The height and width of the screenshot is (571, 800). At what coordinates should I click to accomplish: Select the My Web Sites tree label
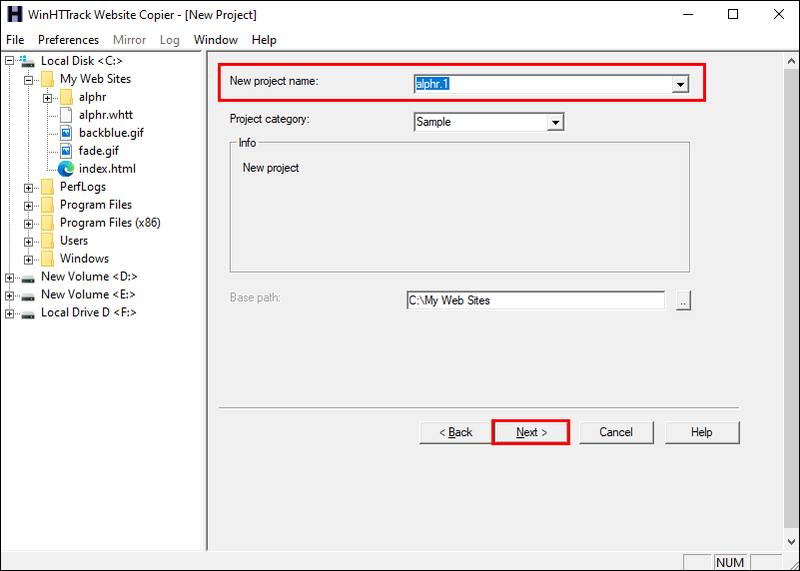(95, 79)
